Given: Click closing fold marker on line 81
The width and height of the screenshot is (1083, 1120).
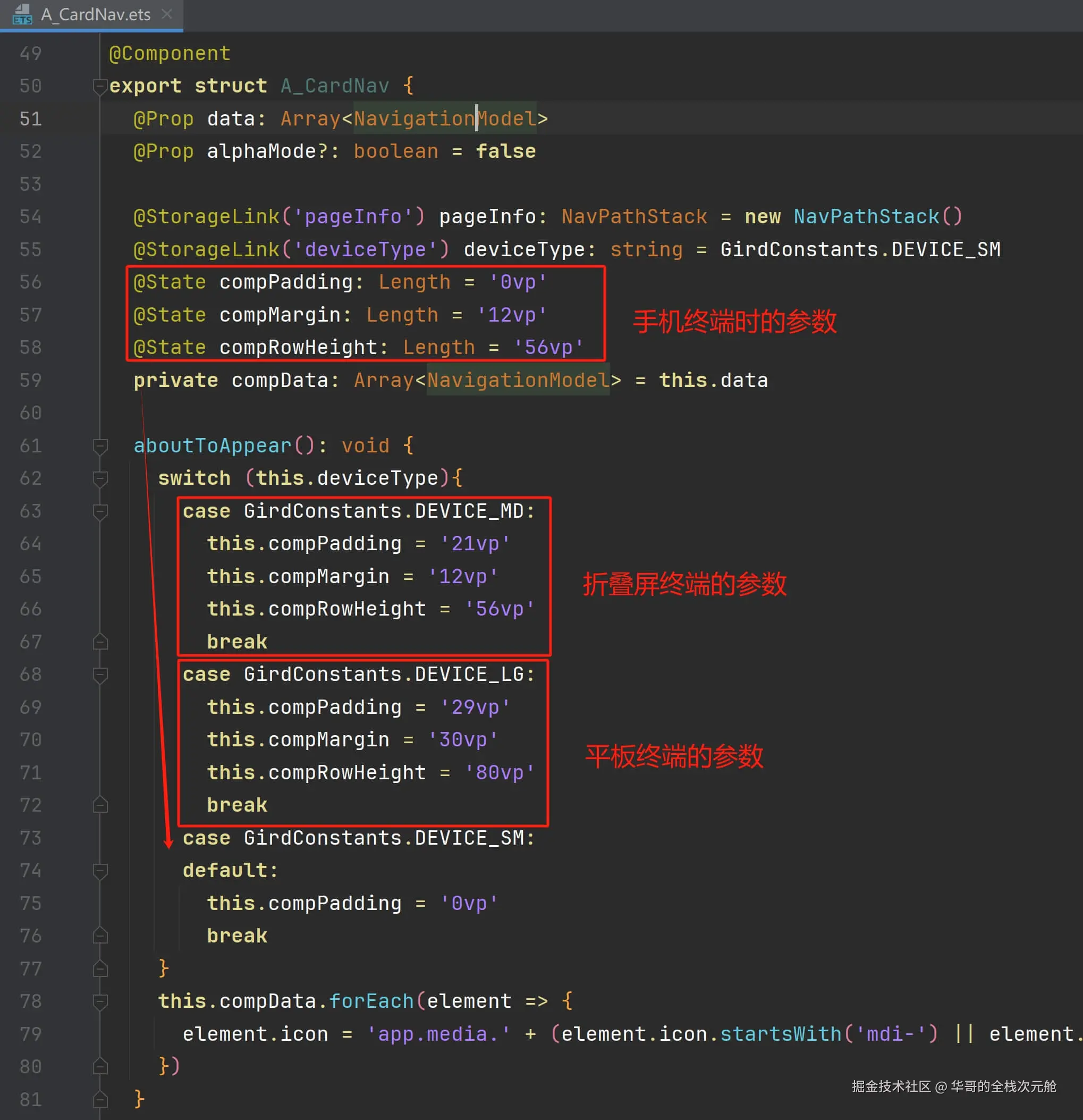Looking at the screenshot, I should [100, 1099].
